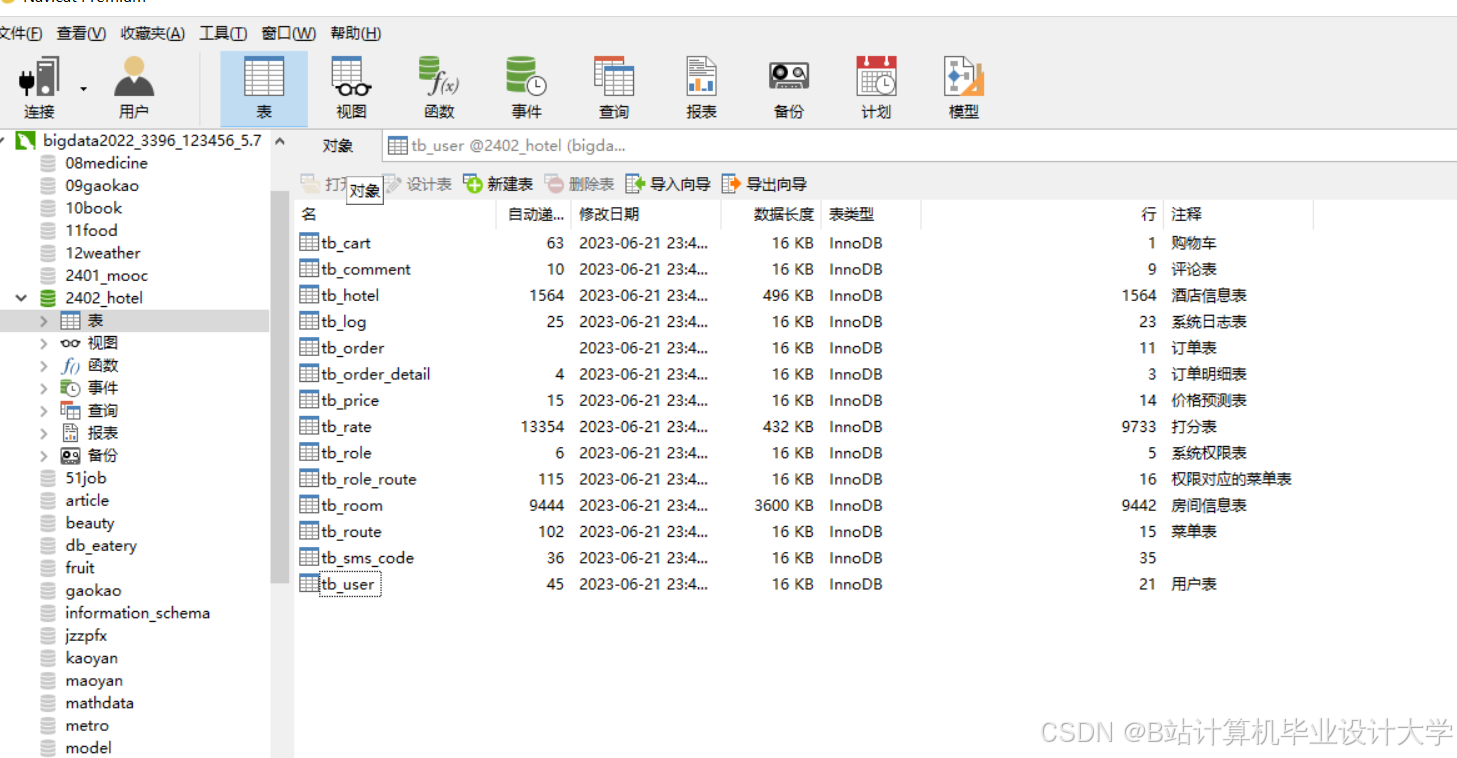Open the 连接 (Connection) toolbar icon

[x=40, y=88]
